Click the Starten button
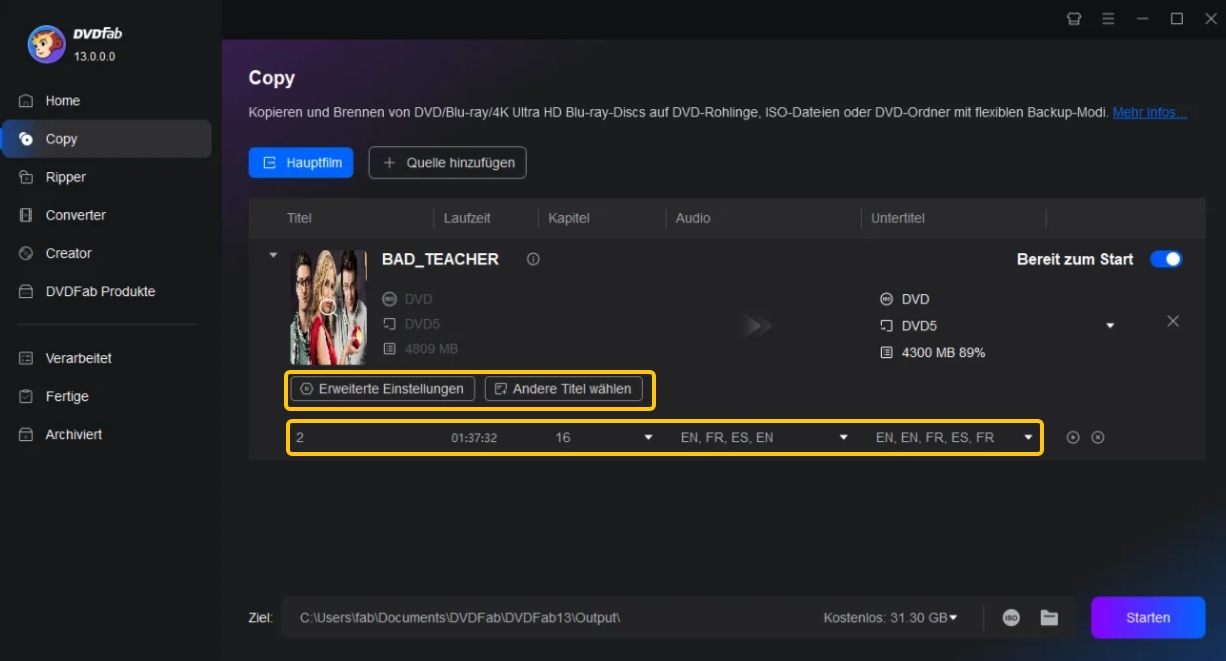The width and height of the screenshot is (1226, 661). [1148, 618]
